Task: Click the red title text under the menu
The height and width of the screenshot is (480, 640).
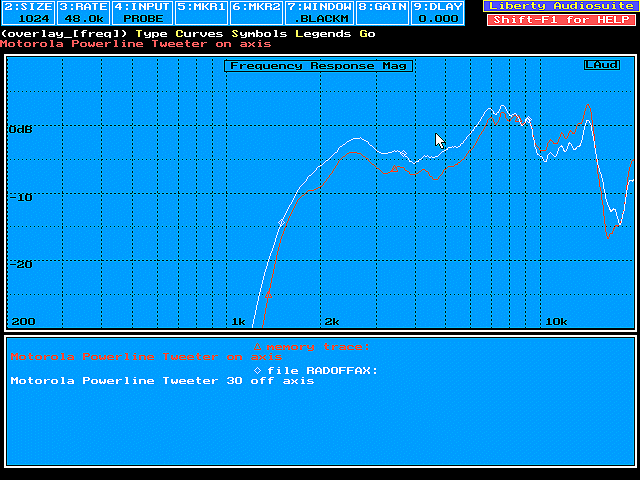Action: [136, 44]
